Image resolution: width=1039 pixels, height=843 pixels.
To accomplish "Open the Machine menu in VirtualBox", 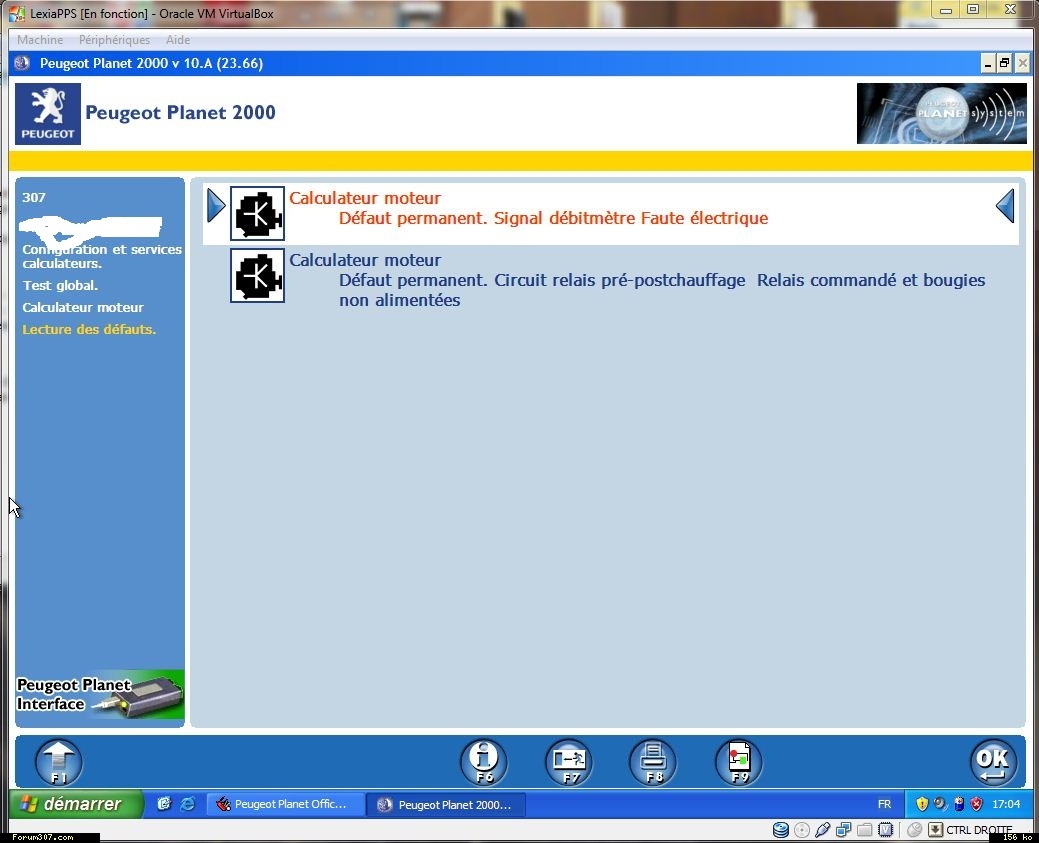I will (x=40, y=40).
